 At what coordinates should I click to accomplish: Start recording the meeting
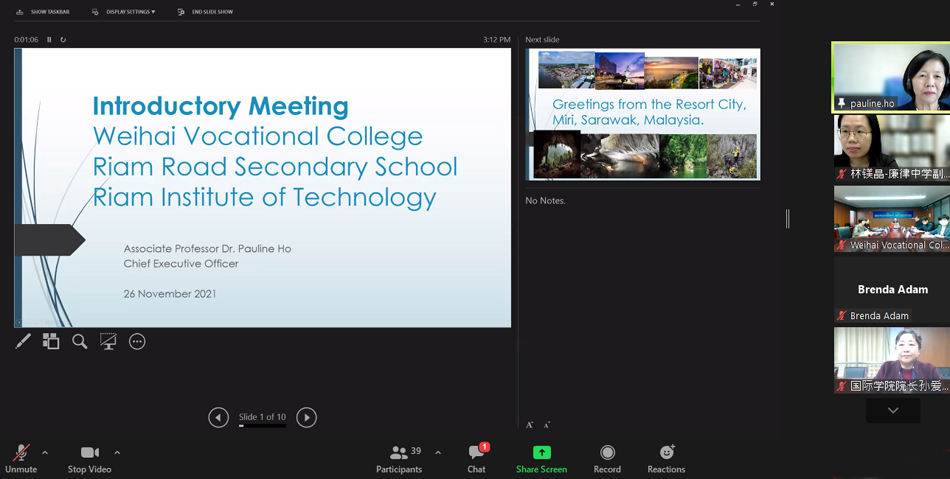(607, 459)
